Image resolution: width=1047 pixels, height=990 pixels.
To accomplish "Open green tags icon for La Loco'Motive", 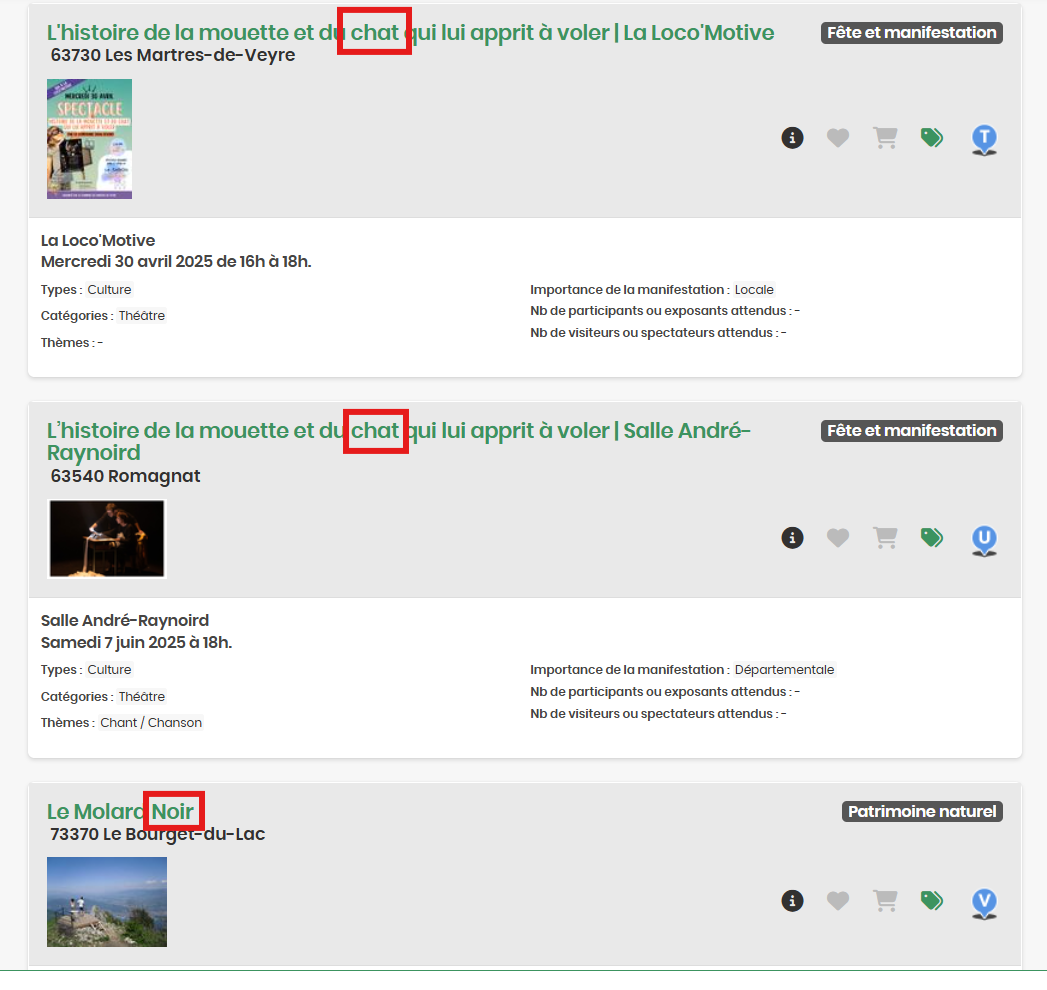I will 931,138.
